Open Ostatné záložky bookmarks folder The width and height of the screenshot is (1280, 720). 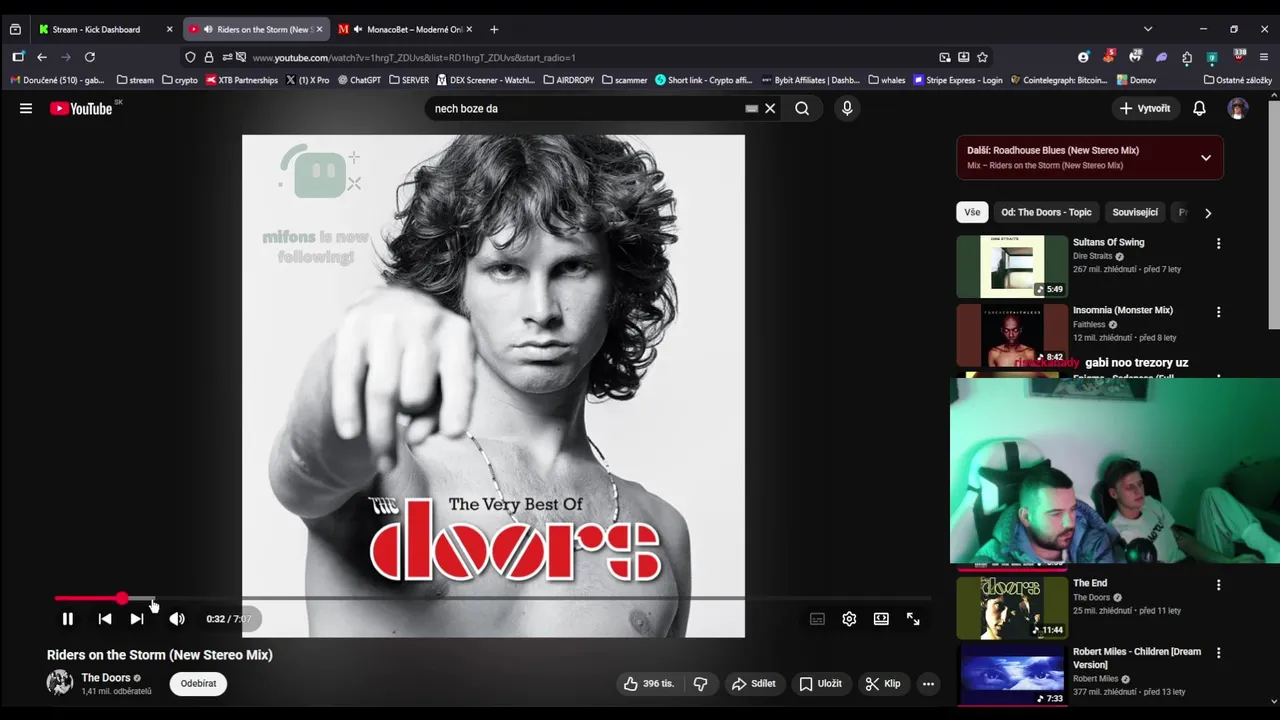[x=1238, y=80]
